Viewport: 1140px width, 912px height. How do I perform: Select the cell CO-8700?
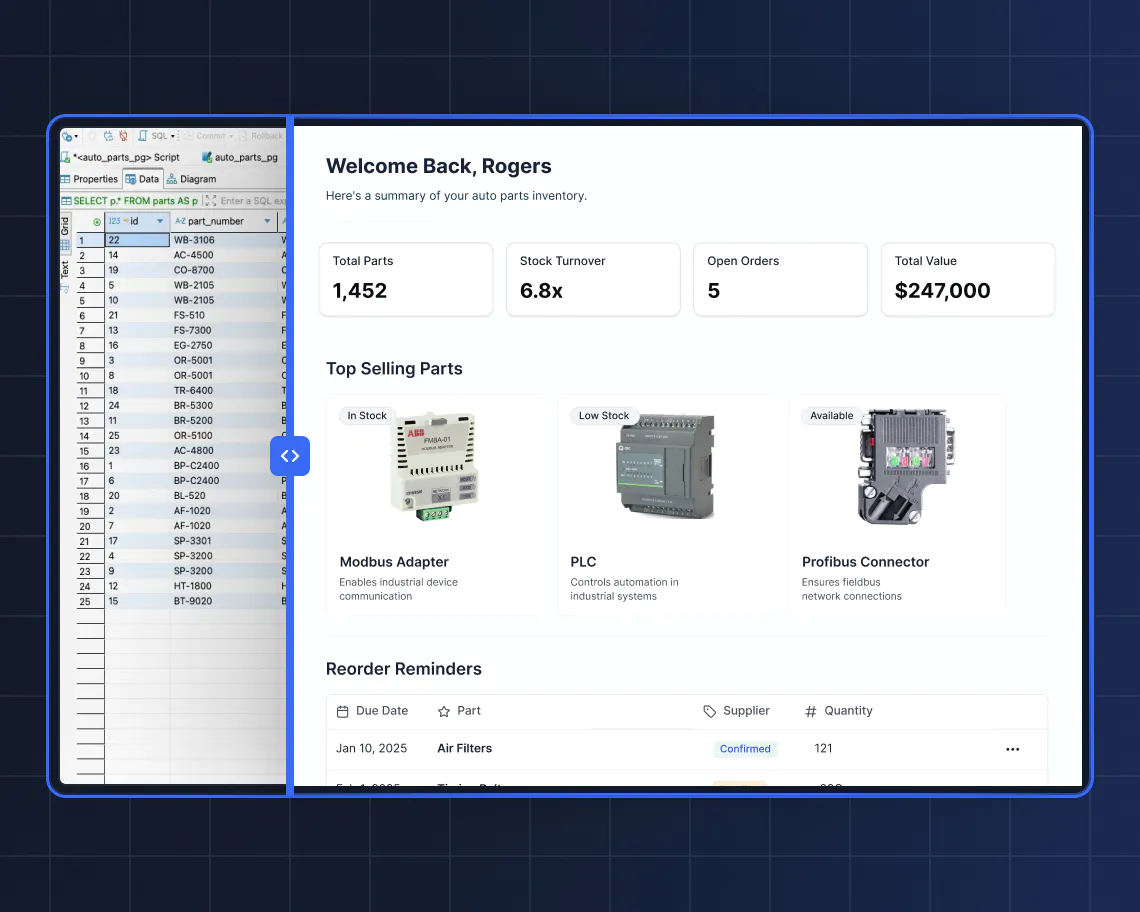point(225,270)
